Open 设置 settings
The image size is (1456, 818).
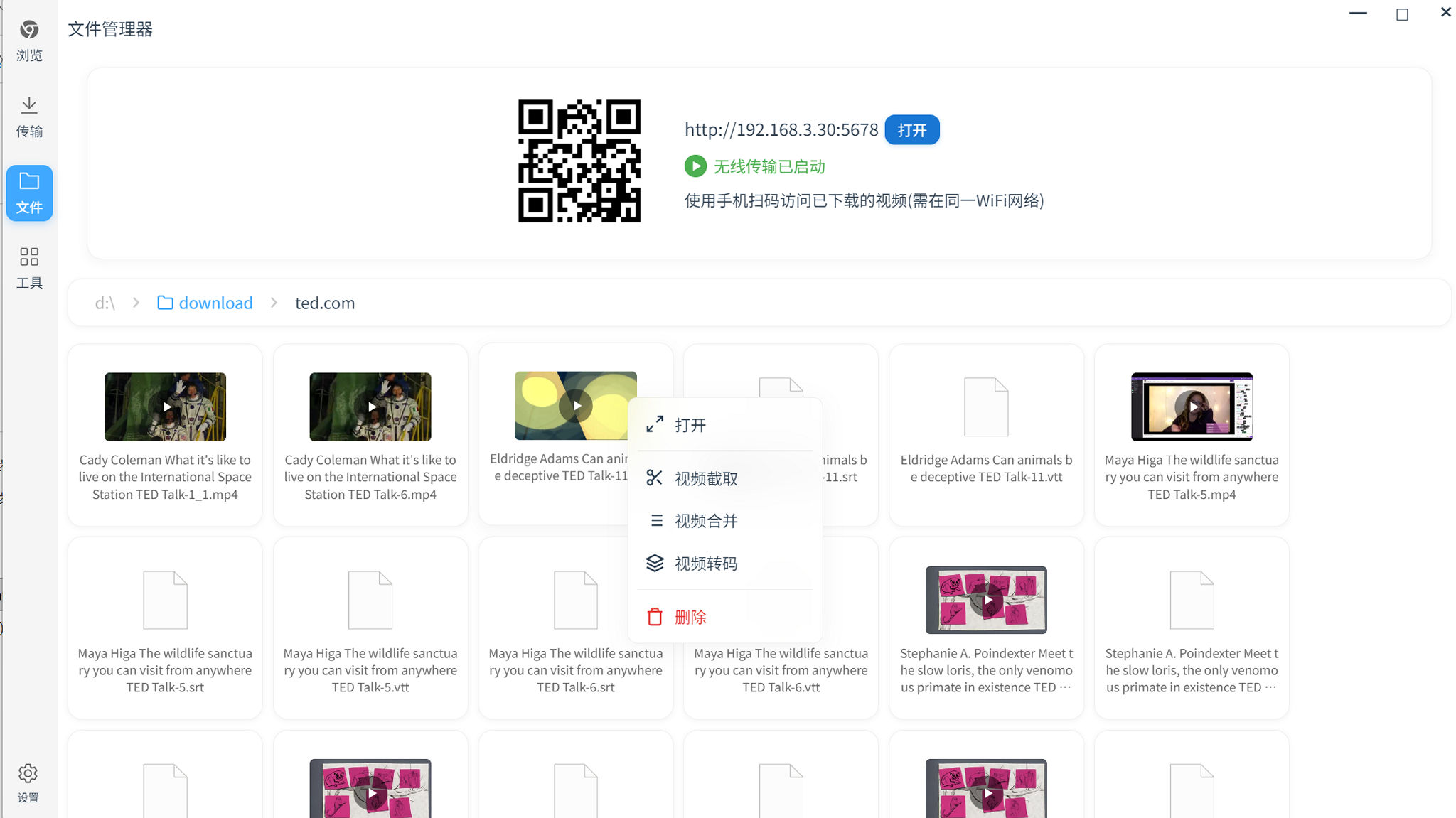pyautogui.click(x=28, y=783)
